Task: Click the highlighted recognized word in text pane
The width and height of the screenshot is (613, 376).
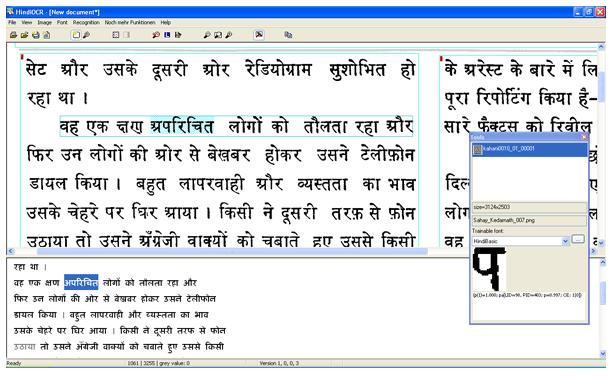Action: tap(81, 282)
